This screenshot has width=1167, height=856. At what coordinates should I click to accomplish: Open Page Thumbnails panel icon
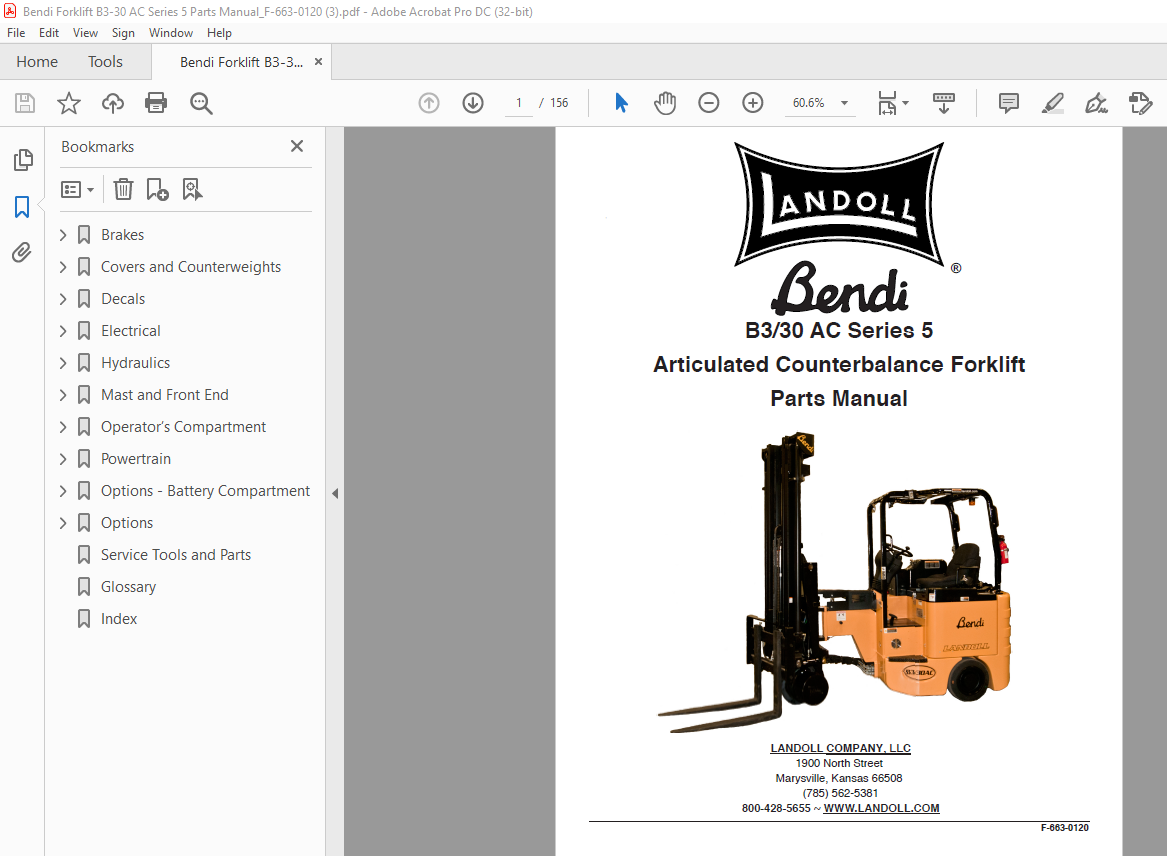[x=23, y=159]
